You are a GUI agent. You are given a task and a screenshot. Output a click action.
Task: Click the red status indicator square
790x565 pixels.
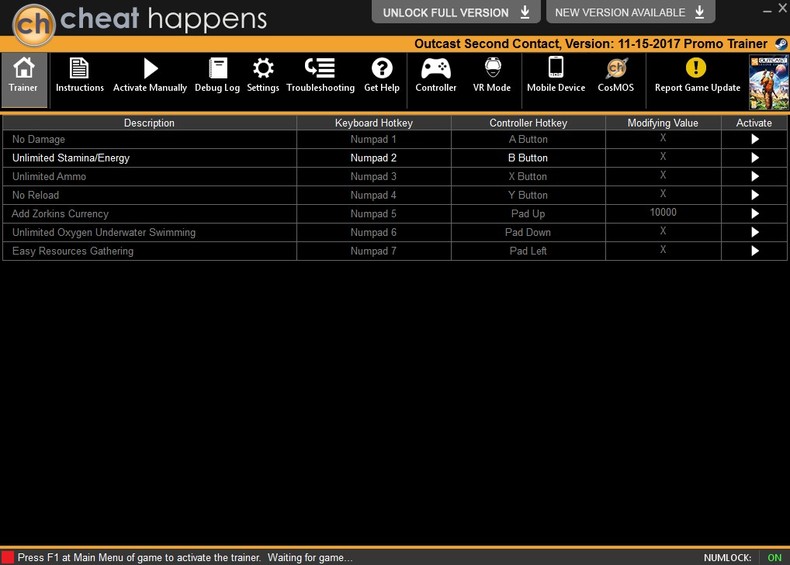[8, 557]
